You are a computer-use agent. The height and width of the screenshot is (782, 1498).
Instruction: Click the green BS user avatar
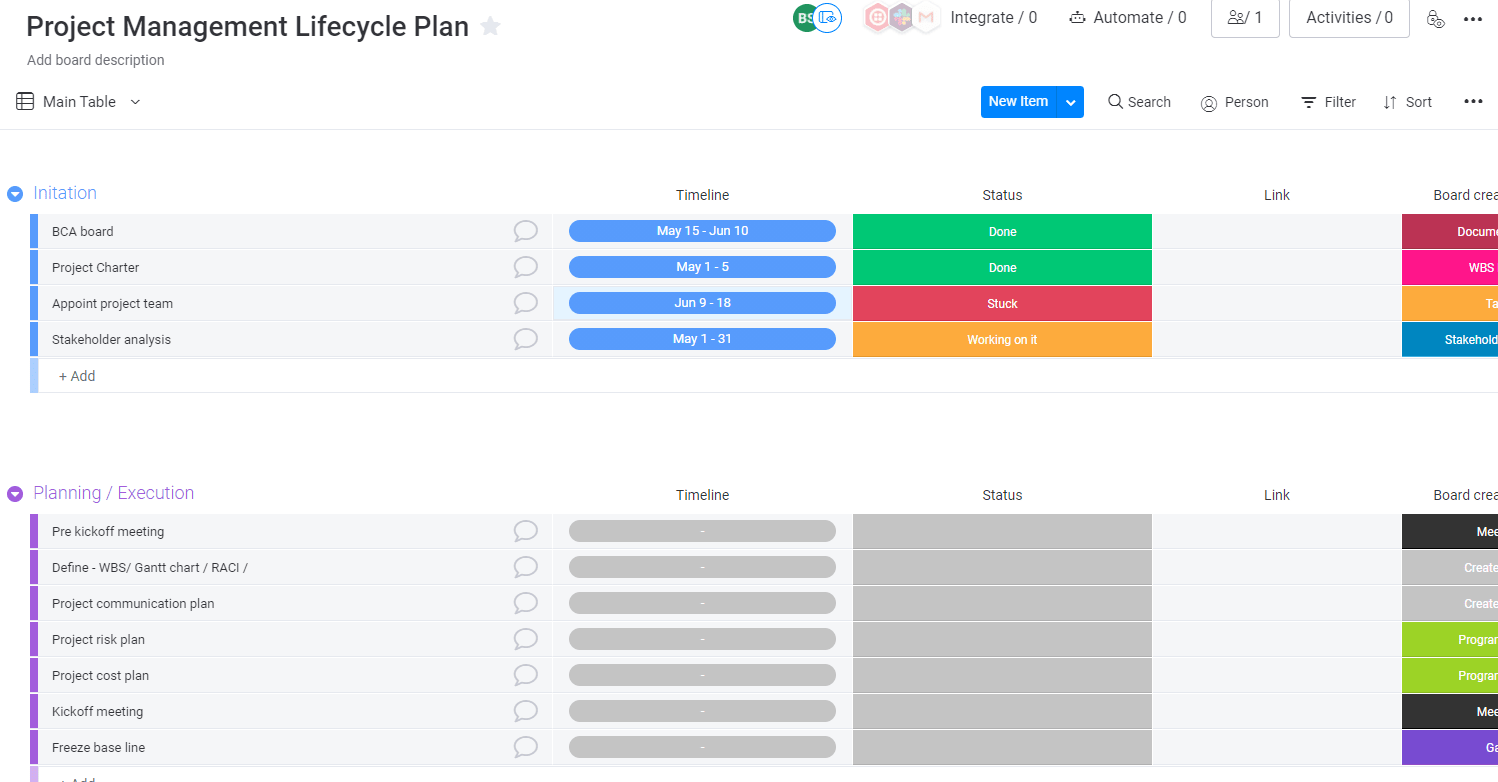(x=805, y=18)
